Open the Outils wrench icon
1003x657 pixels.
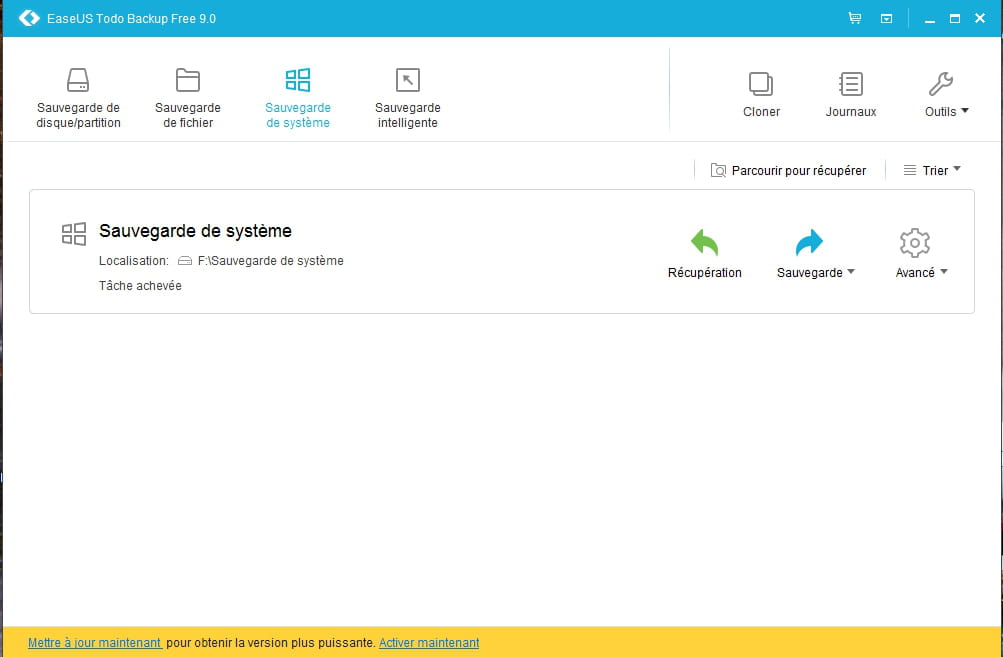click(940, 84)
